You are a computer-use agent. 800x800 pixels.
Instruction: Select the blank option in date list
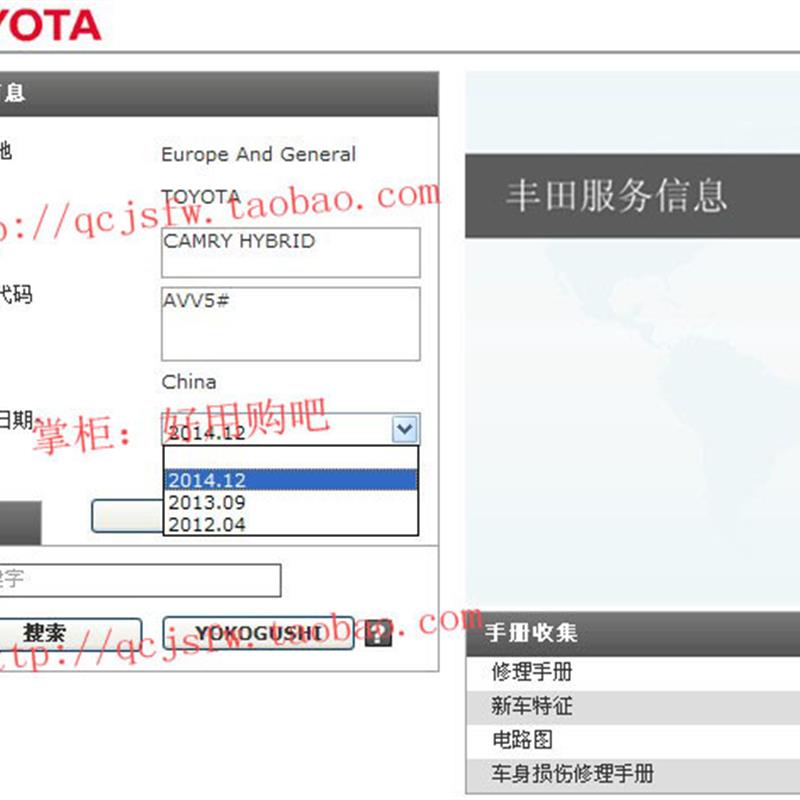pyautogui.click(x=291, y=458)
